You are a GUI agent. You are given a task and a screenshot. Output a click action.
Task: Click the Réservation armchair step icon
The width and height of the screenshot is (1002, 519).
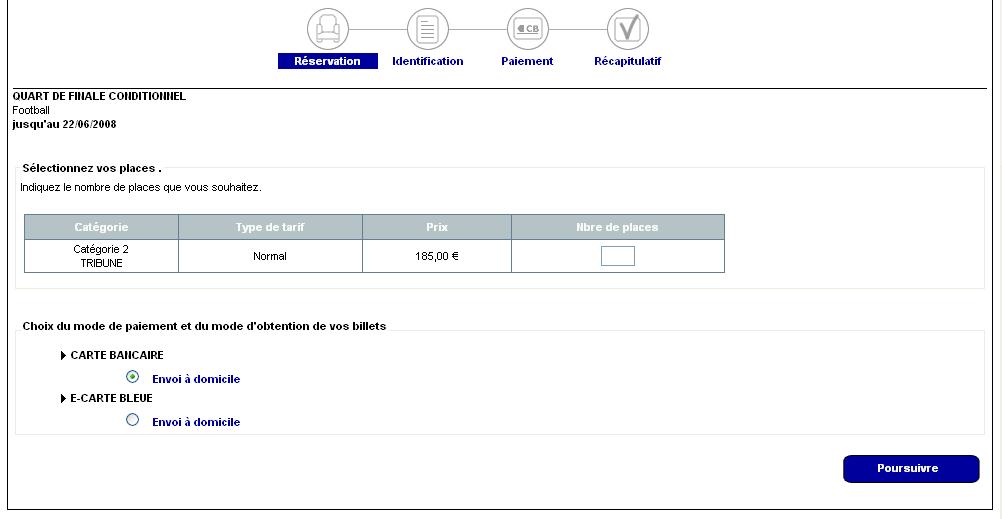pyautogui.click(x=328, y=29)
